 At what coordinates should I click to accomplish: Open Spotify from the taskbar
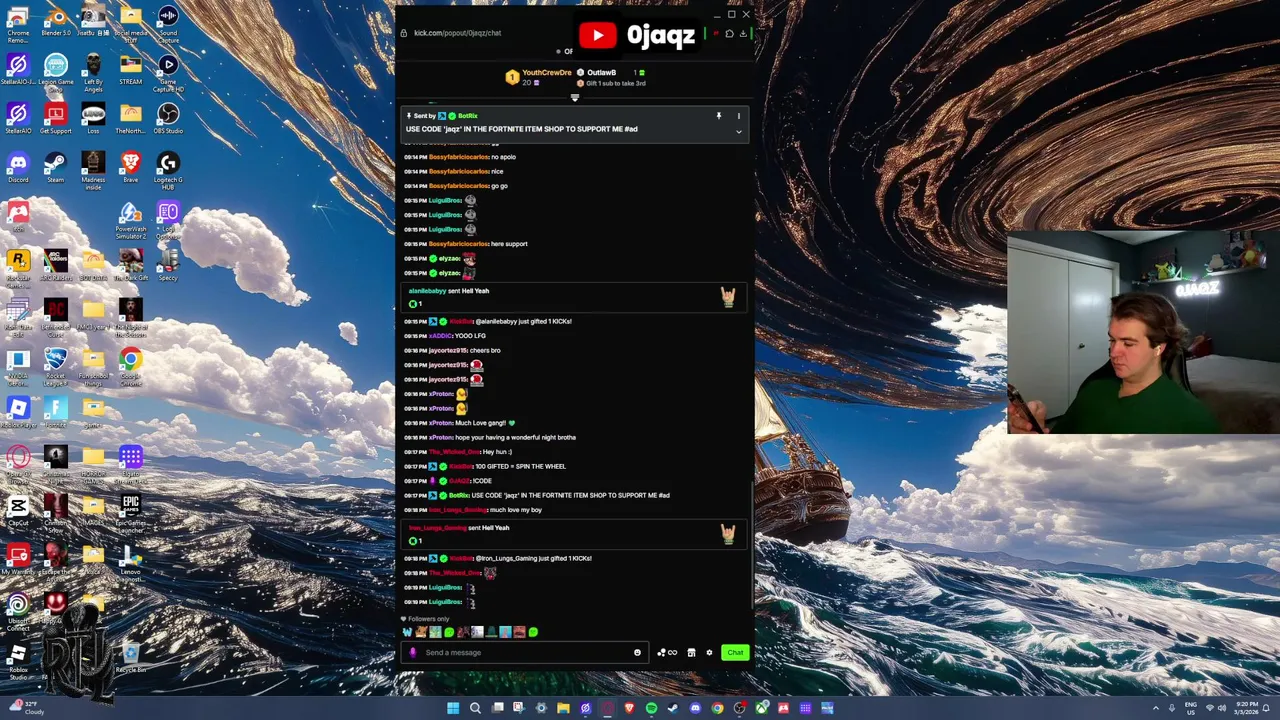pyautogui.click(x=651, y=708)
